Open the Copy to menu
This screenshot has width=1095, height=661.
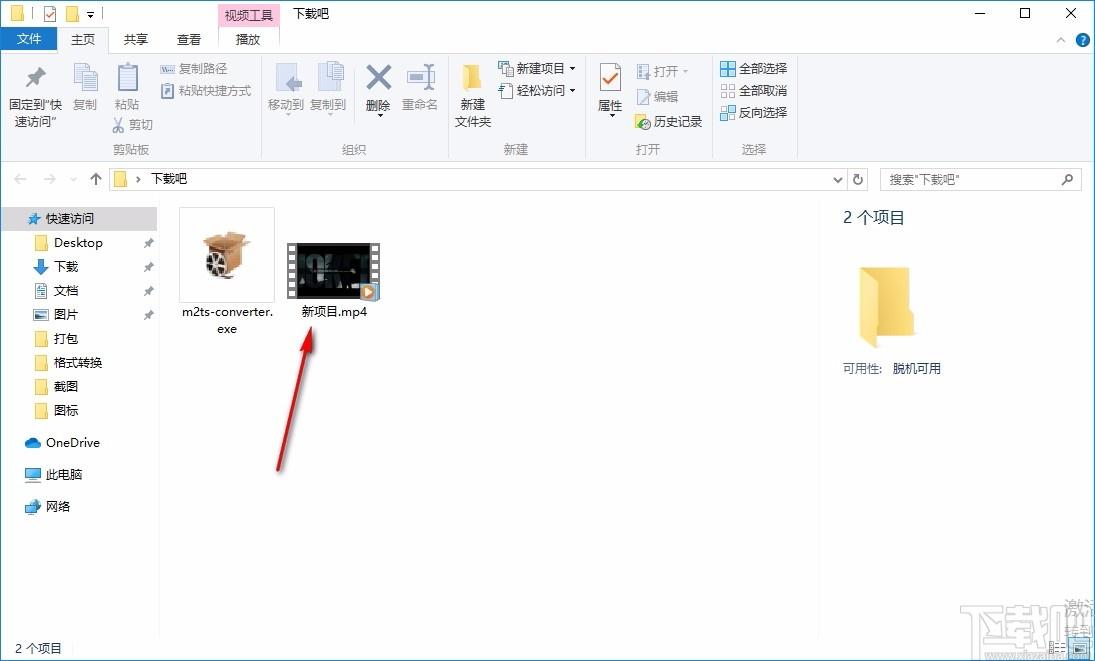pos(328,89)
